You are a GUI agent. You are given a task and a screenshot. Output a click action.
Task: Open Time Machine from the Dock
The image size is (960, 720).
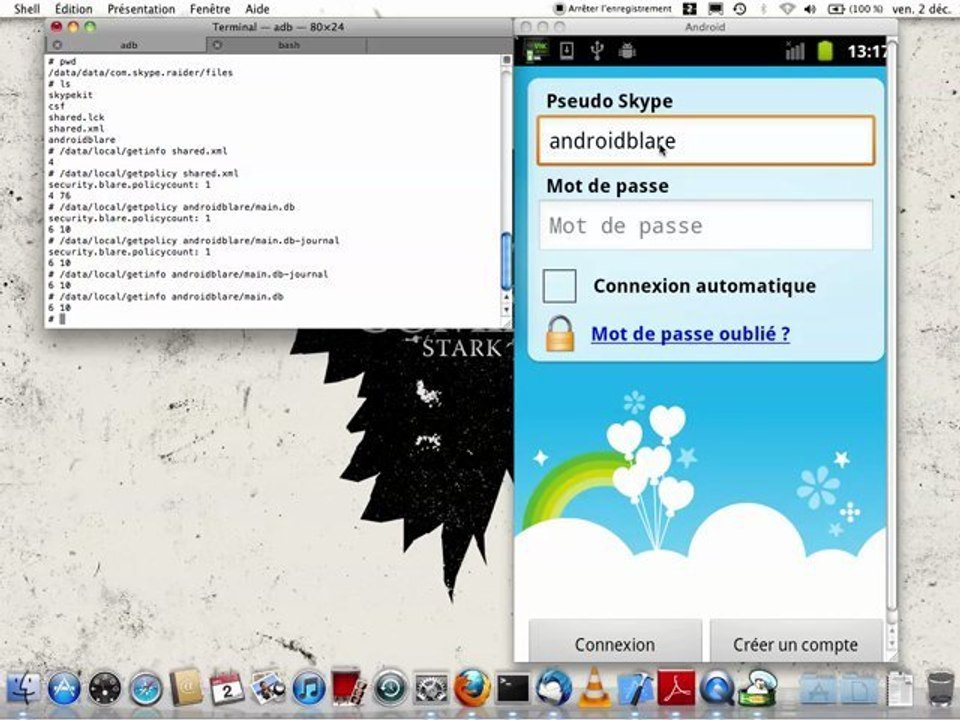coord(390,688)
